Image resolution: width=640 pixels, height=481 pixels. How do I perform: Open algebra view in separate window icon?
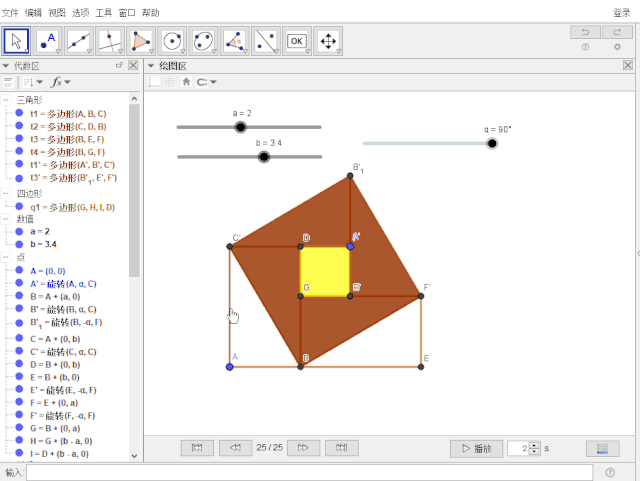[x=119, y=65]
